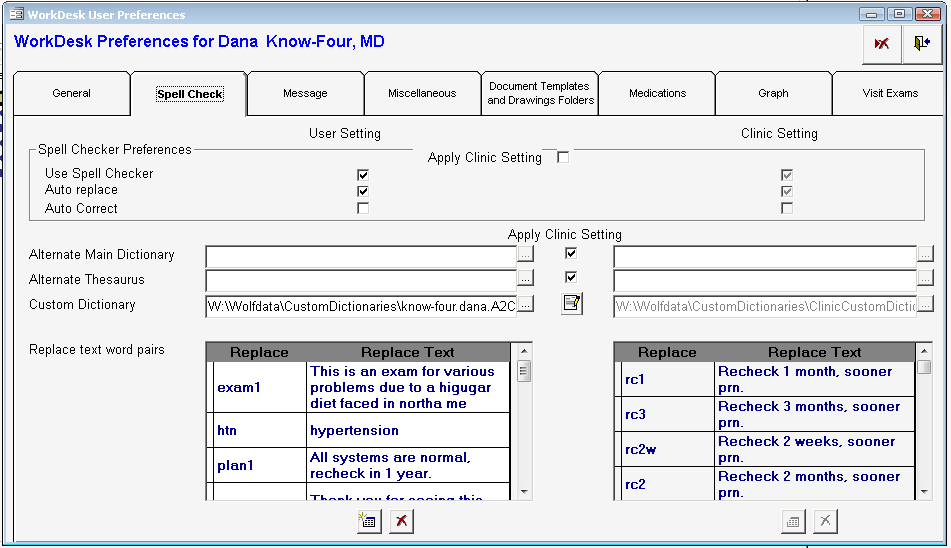The height and width of the screenshot is (548, 951).
Task: Open the Miscellaneous tab
Action: (x=422, y=93)
